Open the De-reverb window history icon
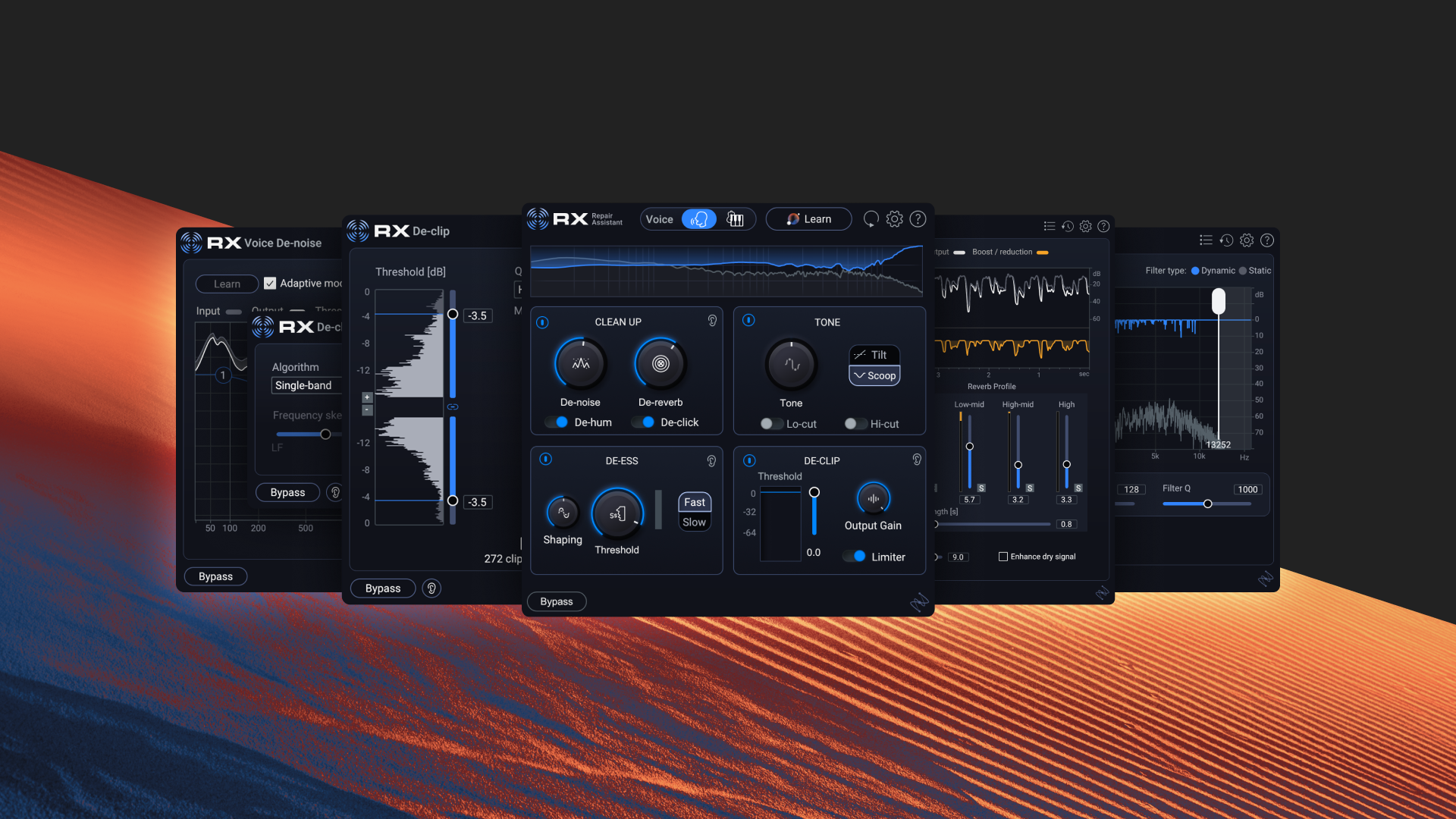This screenshot has width=1456, height=819. pyautogui.click(x=1068, y=226)
